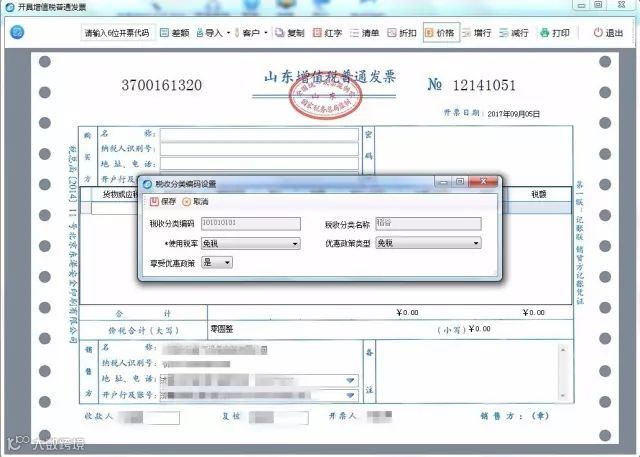The width and height of the screenshot is (640, 457).
Task: Click 零圆整 amount in words
Action: pyautogui.click(x=222, y=329)
